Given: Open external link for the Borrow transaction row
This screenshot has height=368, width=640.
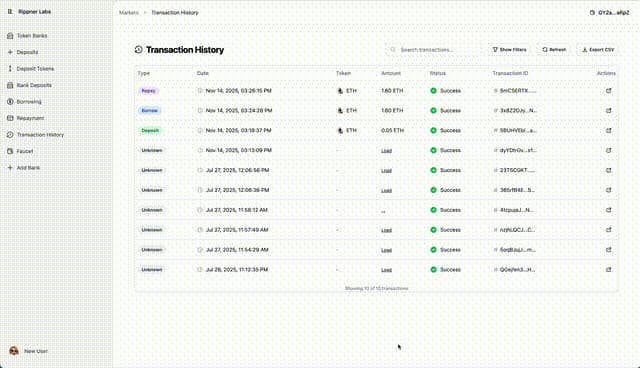Looking at the screenshot, I should pyautogui.click(x=608, y=111).
